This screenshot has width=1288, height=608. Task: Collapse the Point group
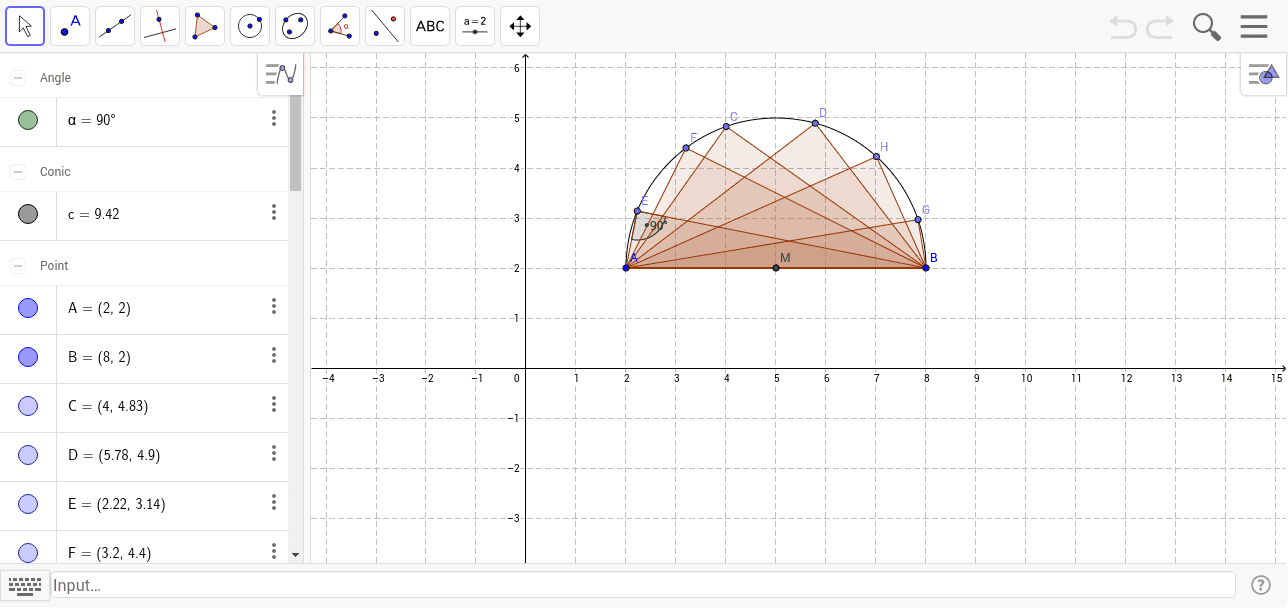(x=18, y=266)
